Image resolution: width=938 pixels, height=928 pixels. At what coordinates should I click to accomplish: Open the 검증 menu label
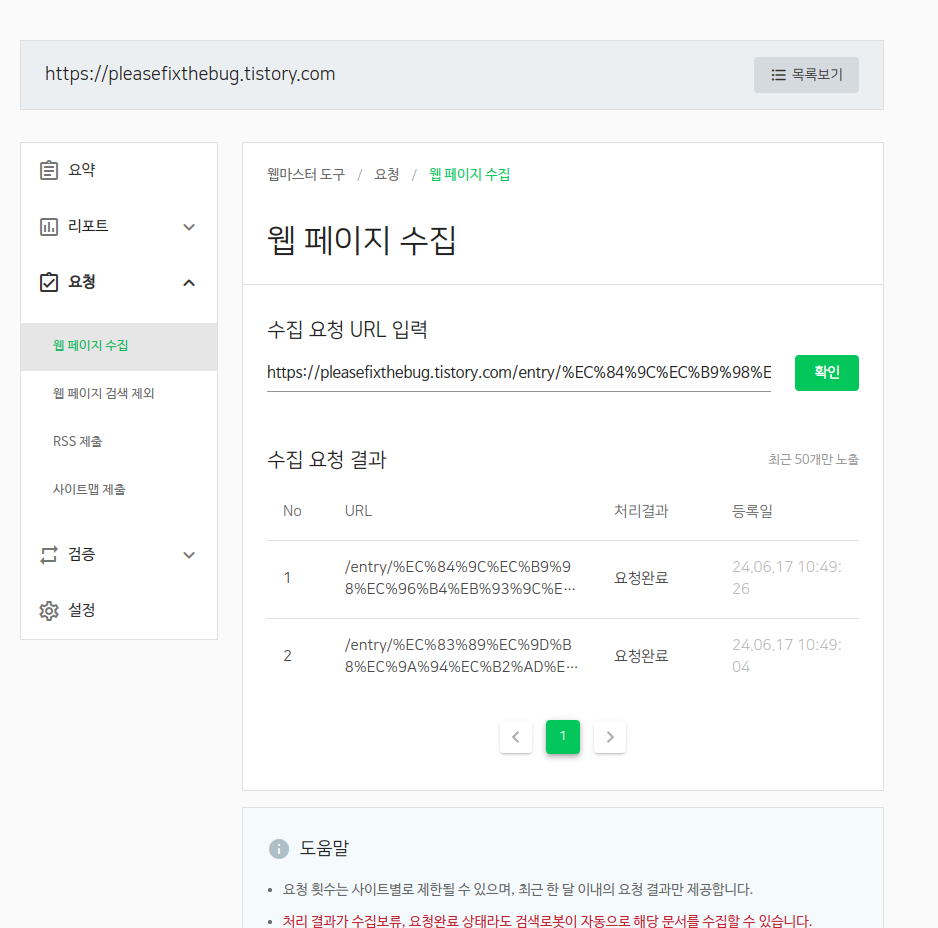(x=82, y=554)
